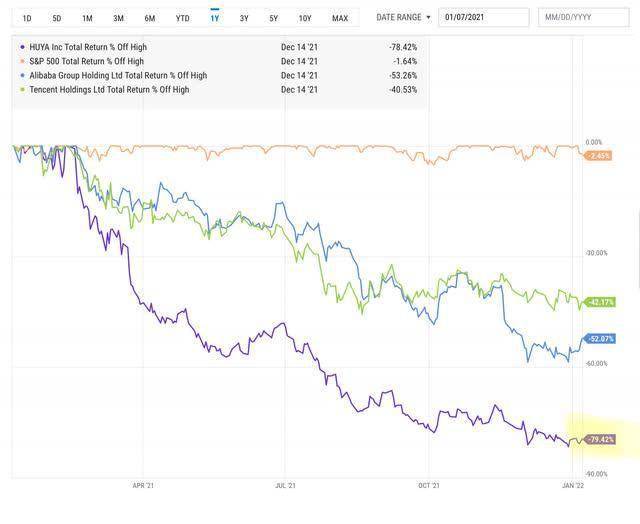Click the empty MM/DD/YYYY end date field
This screenshot has height=524, width=640.
click(x=584, y=17)
